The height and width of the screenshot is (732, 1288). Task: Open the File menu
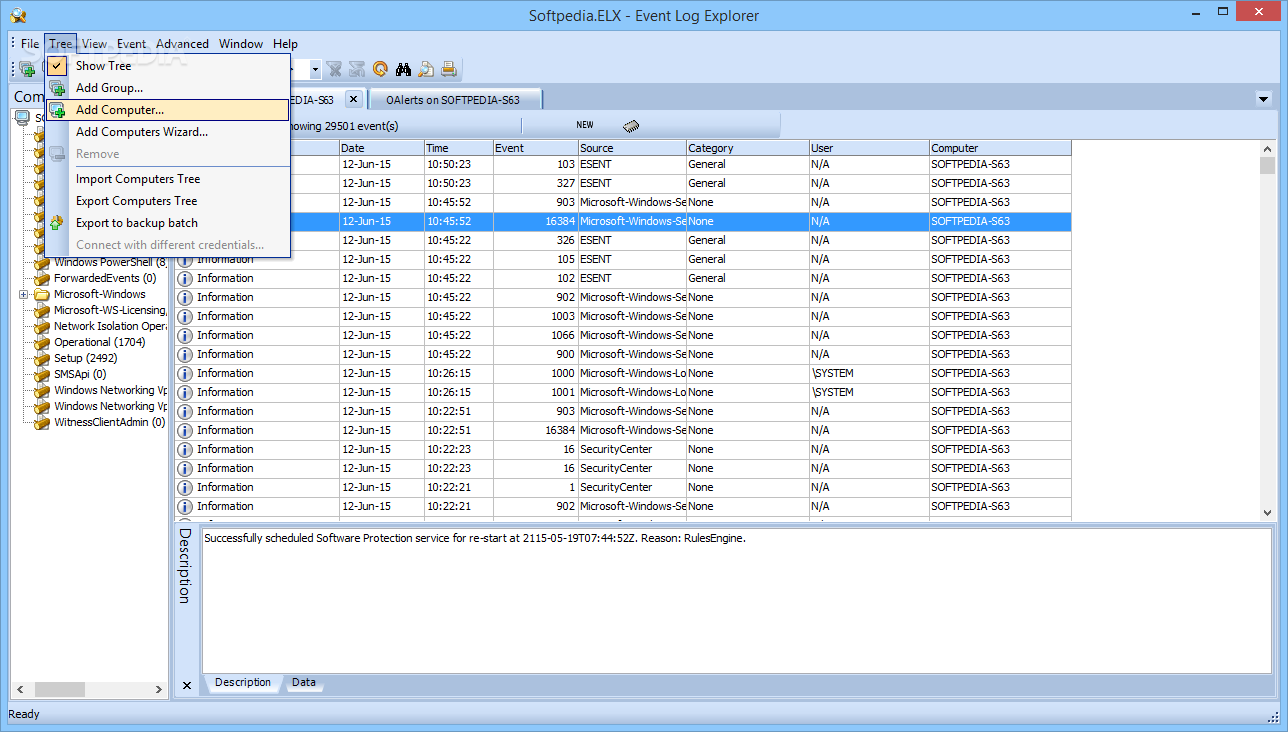[x=30, y=44]
